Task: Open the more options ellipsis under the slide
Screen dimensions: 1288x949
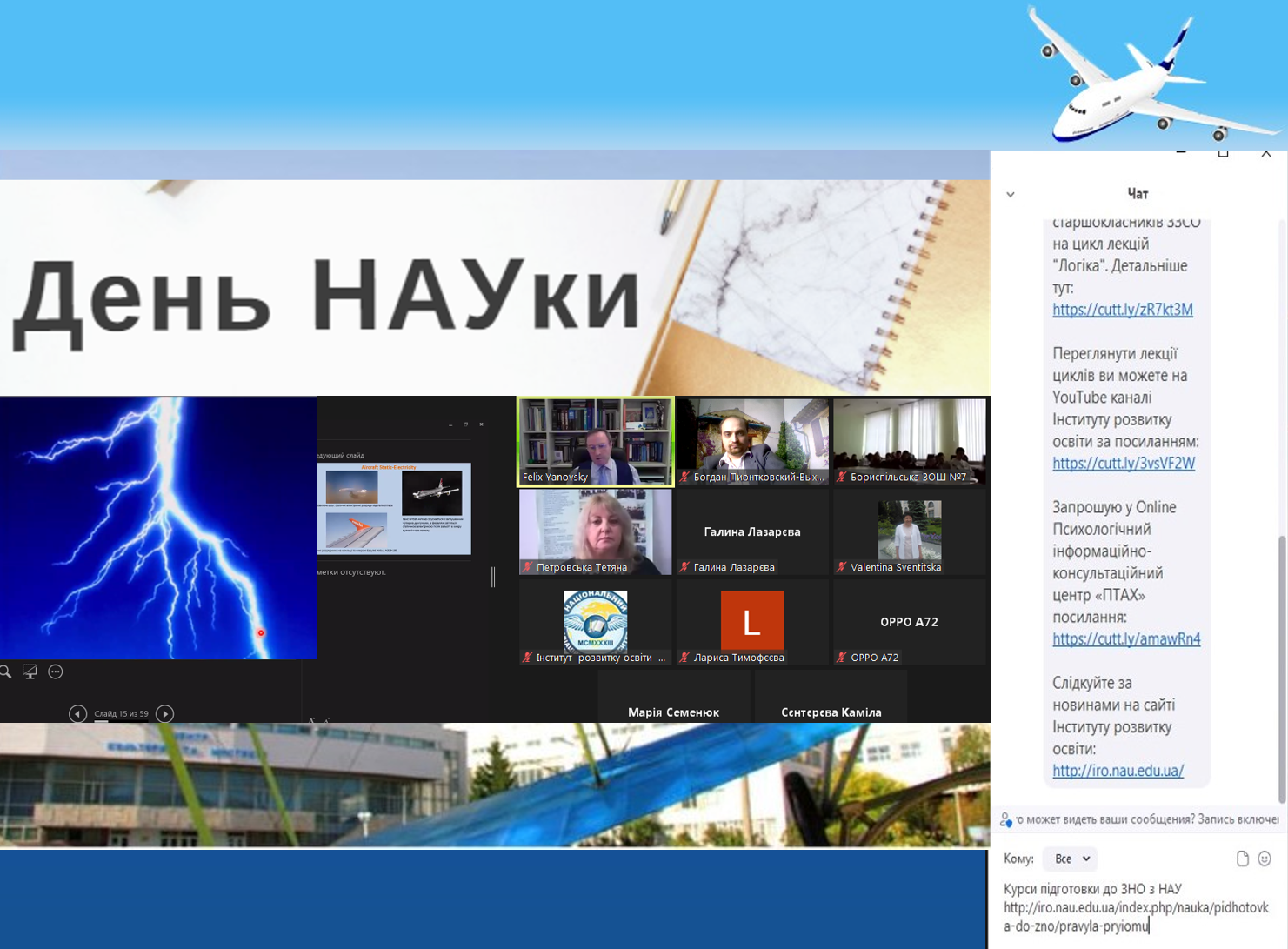Action: tap(56, 672)
